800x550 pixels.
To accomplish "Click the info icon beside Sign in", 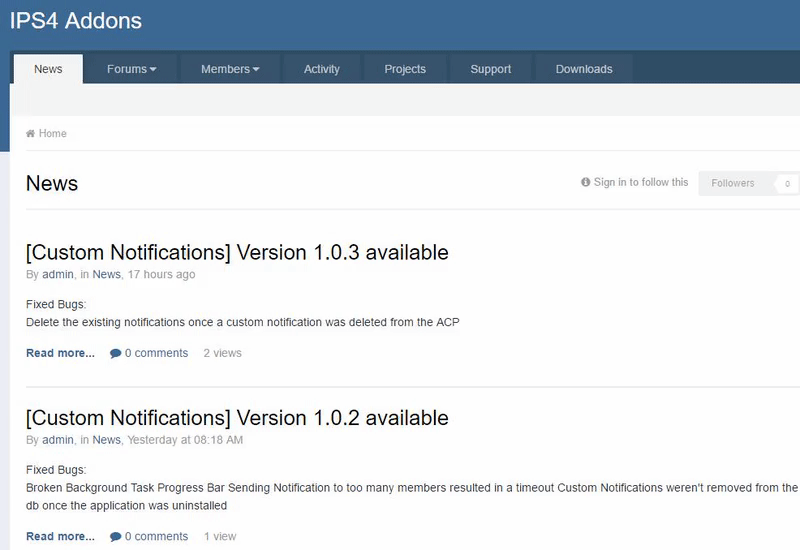I will tap(585, 183).
